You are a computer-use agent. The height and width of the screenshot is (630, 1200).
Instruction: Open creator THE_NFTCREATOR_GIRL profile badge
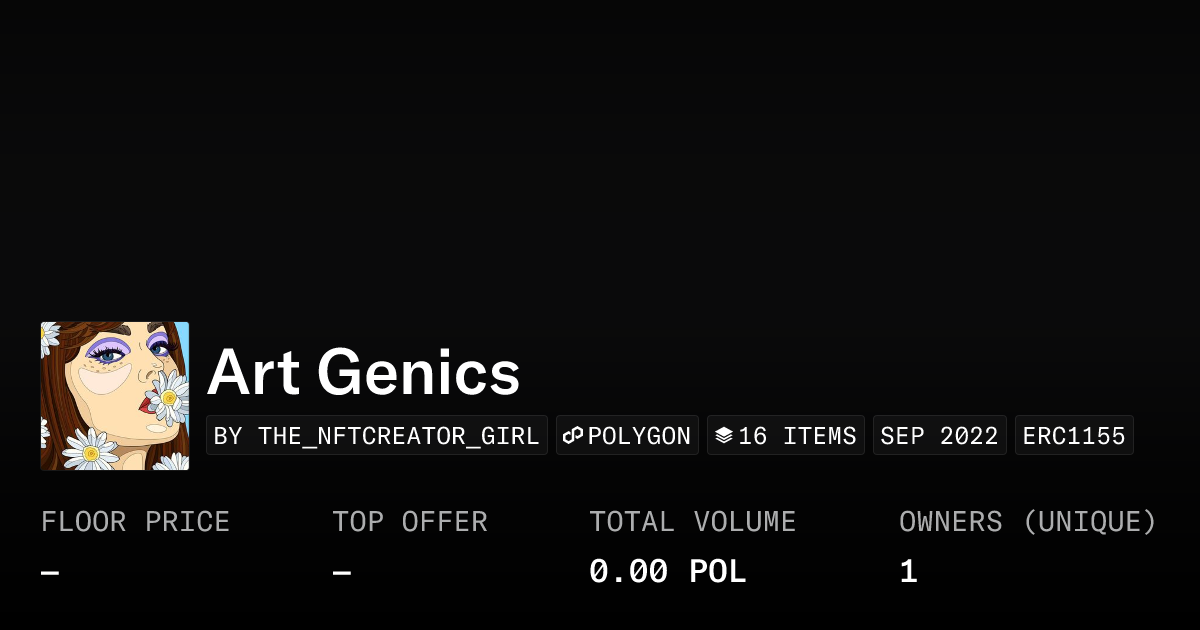tap(377, 436)
